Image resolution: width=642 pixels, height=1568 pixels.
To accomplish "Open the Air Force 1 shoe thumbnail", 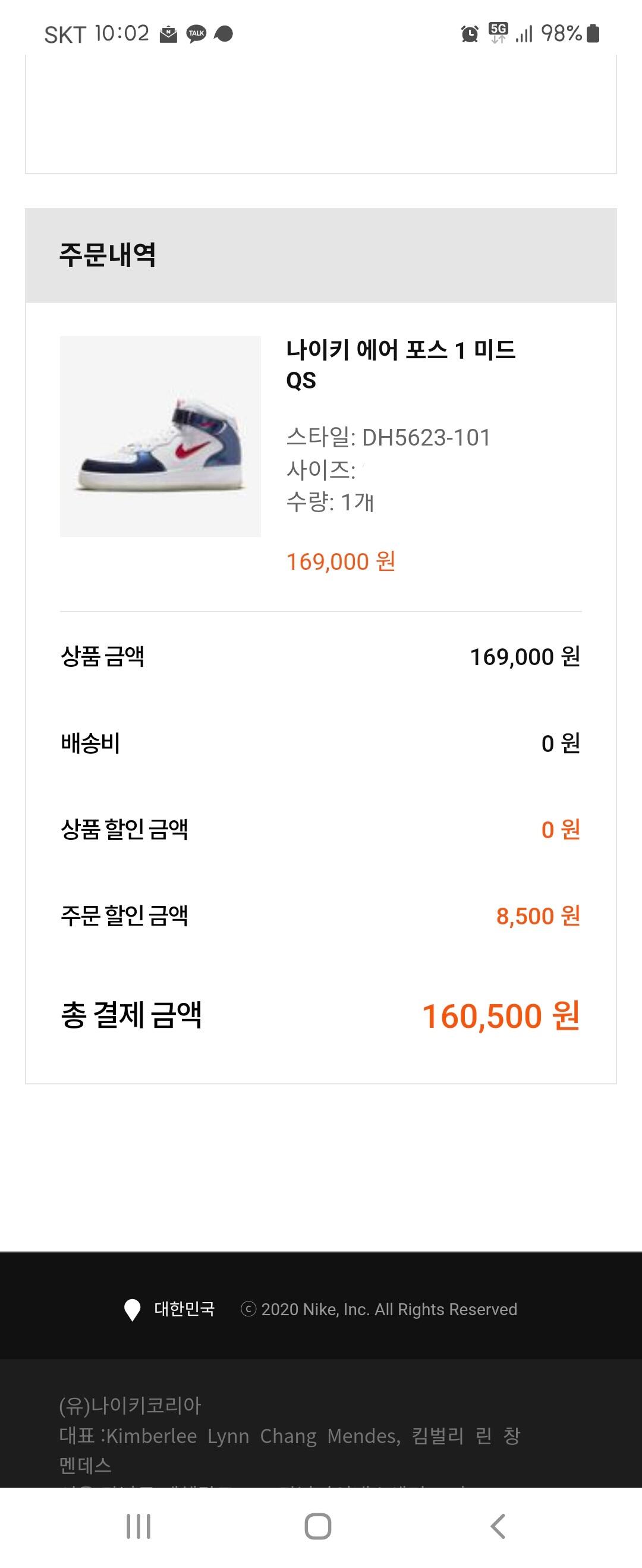I will click(160, 437).
